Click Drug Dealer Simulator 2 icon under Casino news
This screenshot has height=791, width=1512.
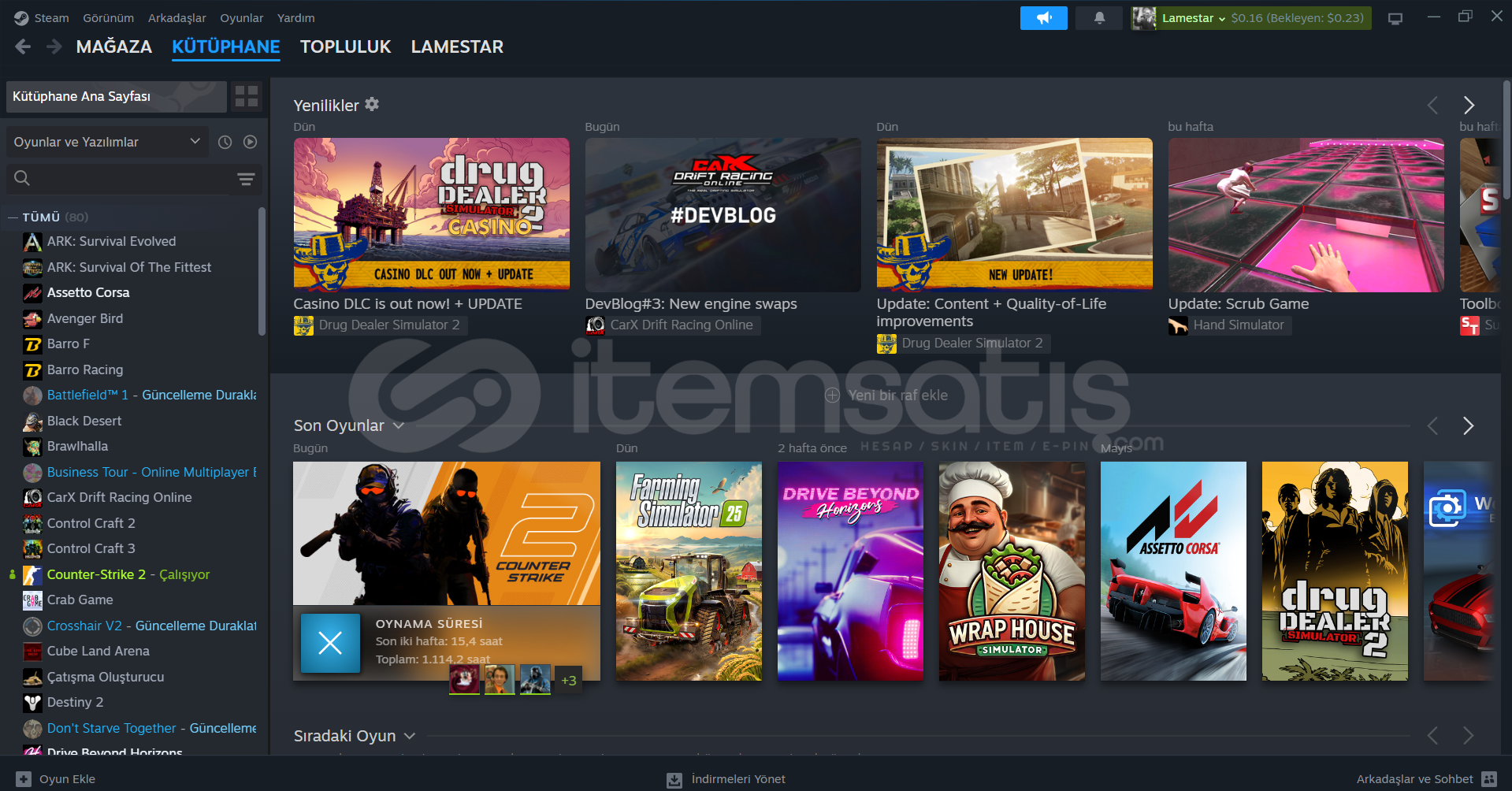303,325
